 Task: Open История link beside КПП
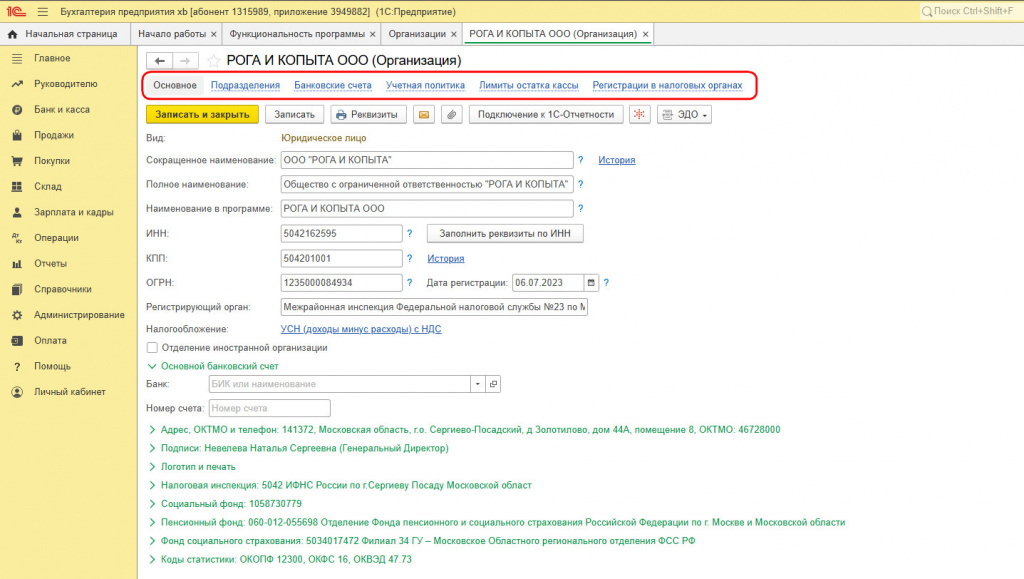pos(446,258)
